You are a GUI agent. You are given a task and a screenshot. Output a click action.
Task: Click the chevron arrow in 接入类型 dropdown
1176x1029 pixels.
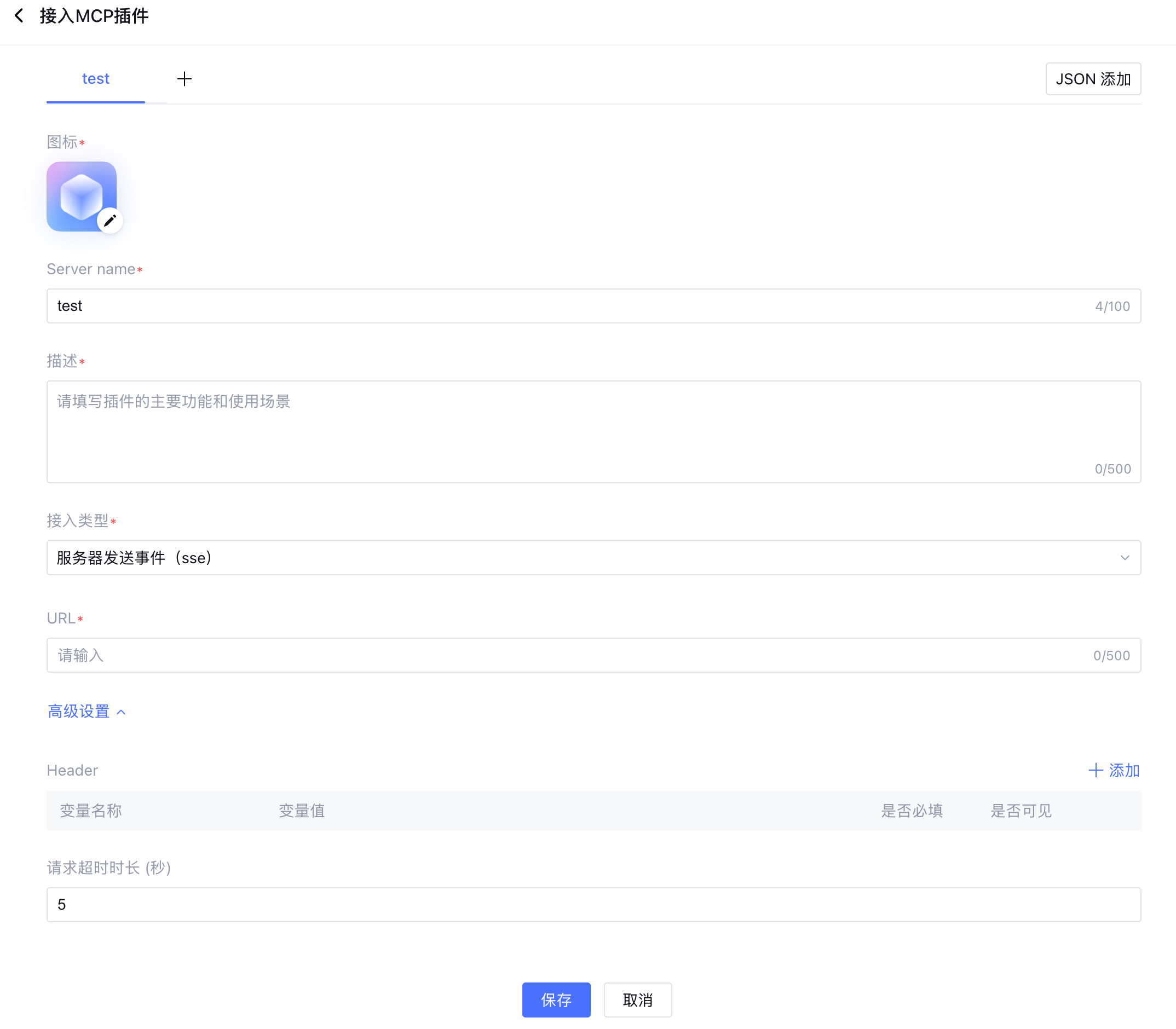[1125, 558]
